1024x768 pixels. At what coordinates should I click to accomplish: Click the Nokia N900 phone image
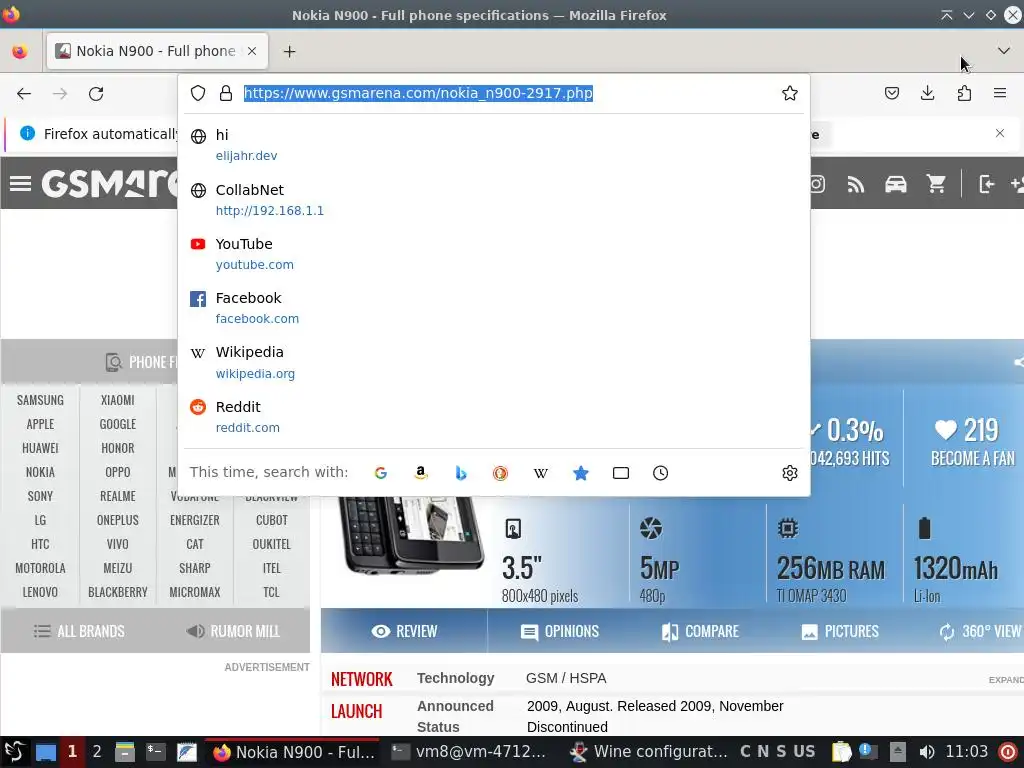tap(411, 534)
